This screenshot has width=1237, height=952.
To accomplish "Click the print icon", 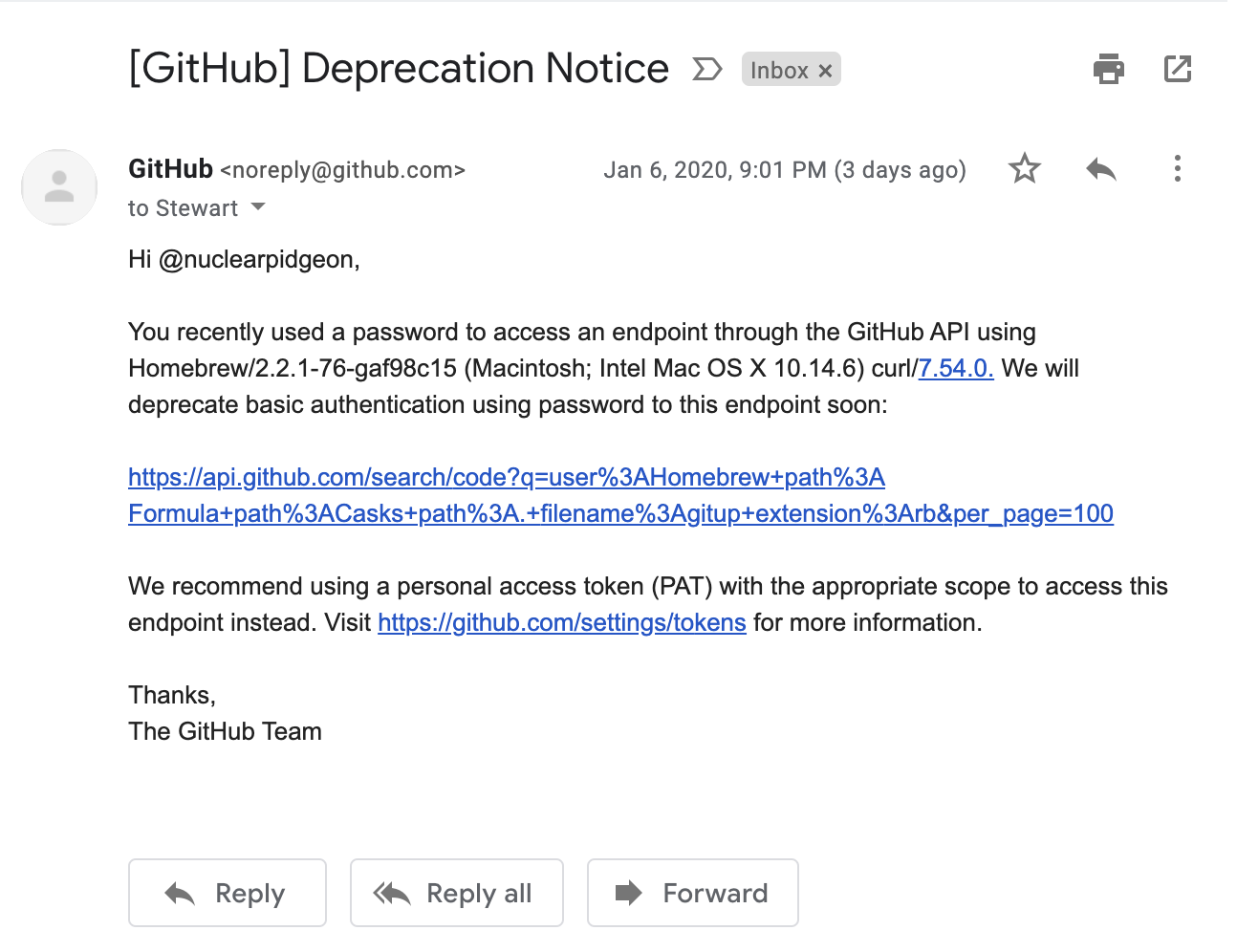I will (1108, 69).
